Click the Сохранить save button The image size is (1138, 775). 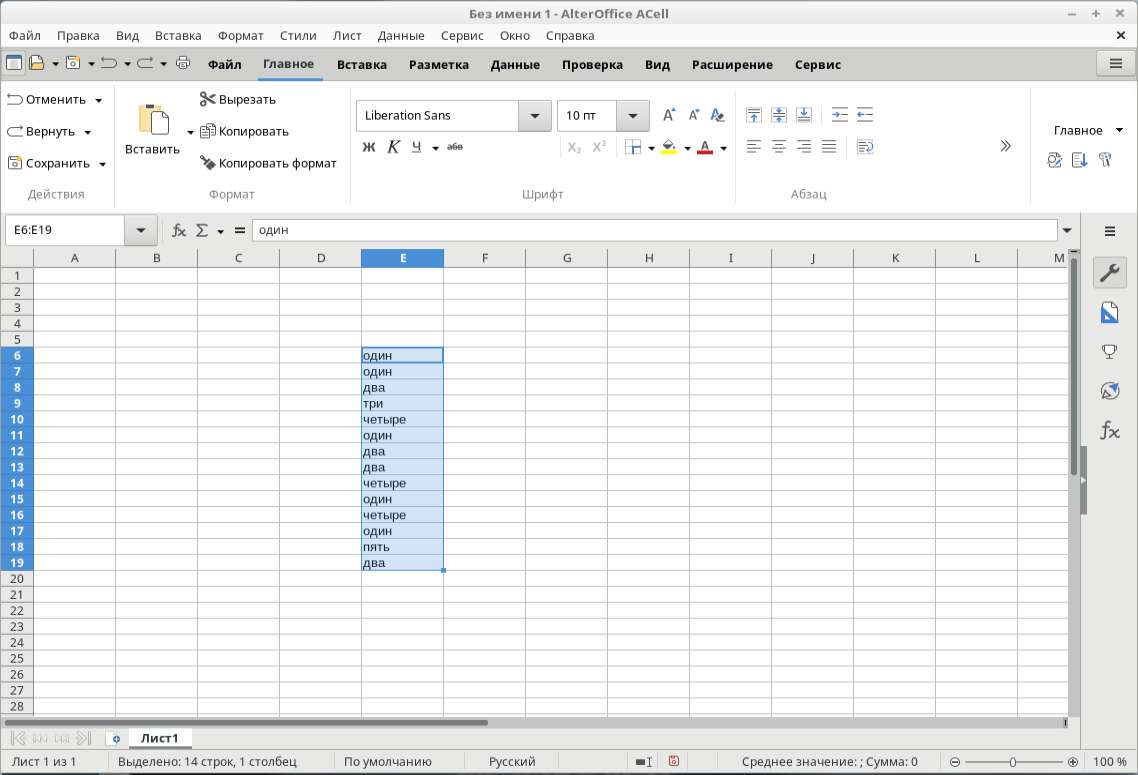point(49,163)
